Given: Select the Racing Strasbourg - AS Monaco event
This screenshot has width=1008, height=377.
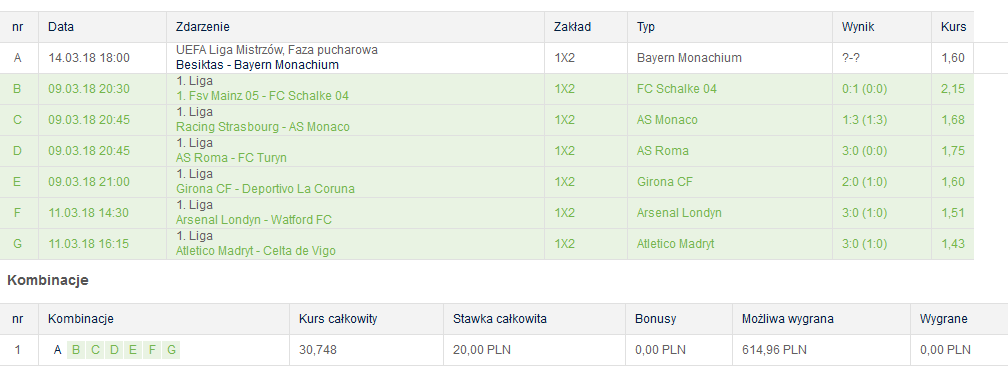Looking at the screenshot, I should coord(263,127).
